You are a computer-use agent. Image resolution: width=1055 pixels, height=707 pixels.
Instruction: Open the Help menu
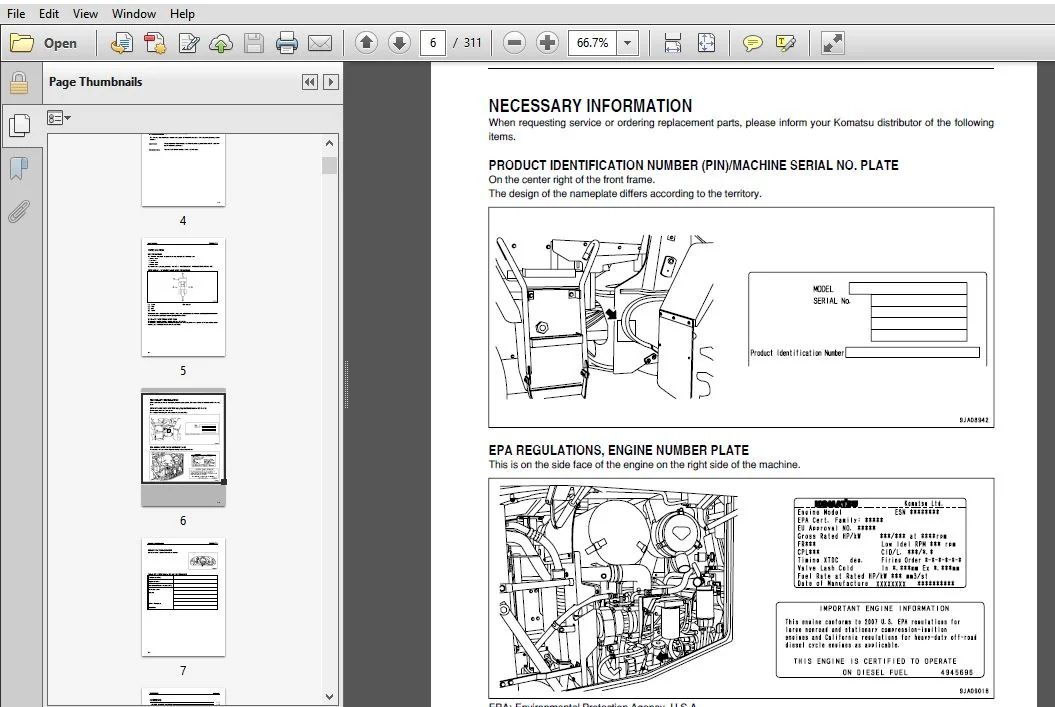tap(182, 13)
